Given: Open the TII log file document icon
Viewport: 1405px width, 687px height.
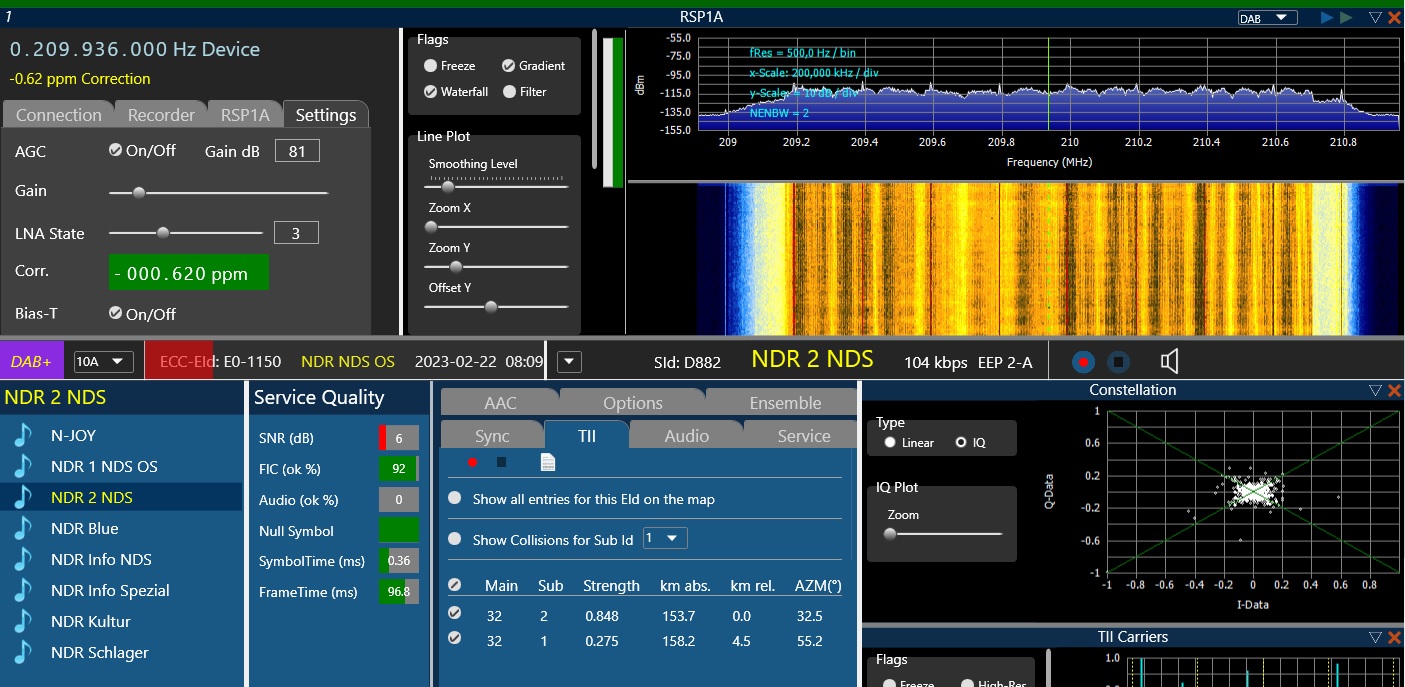Looking at the screenshot, I should 548,462.
